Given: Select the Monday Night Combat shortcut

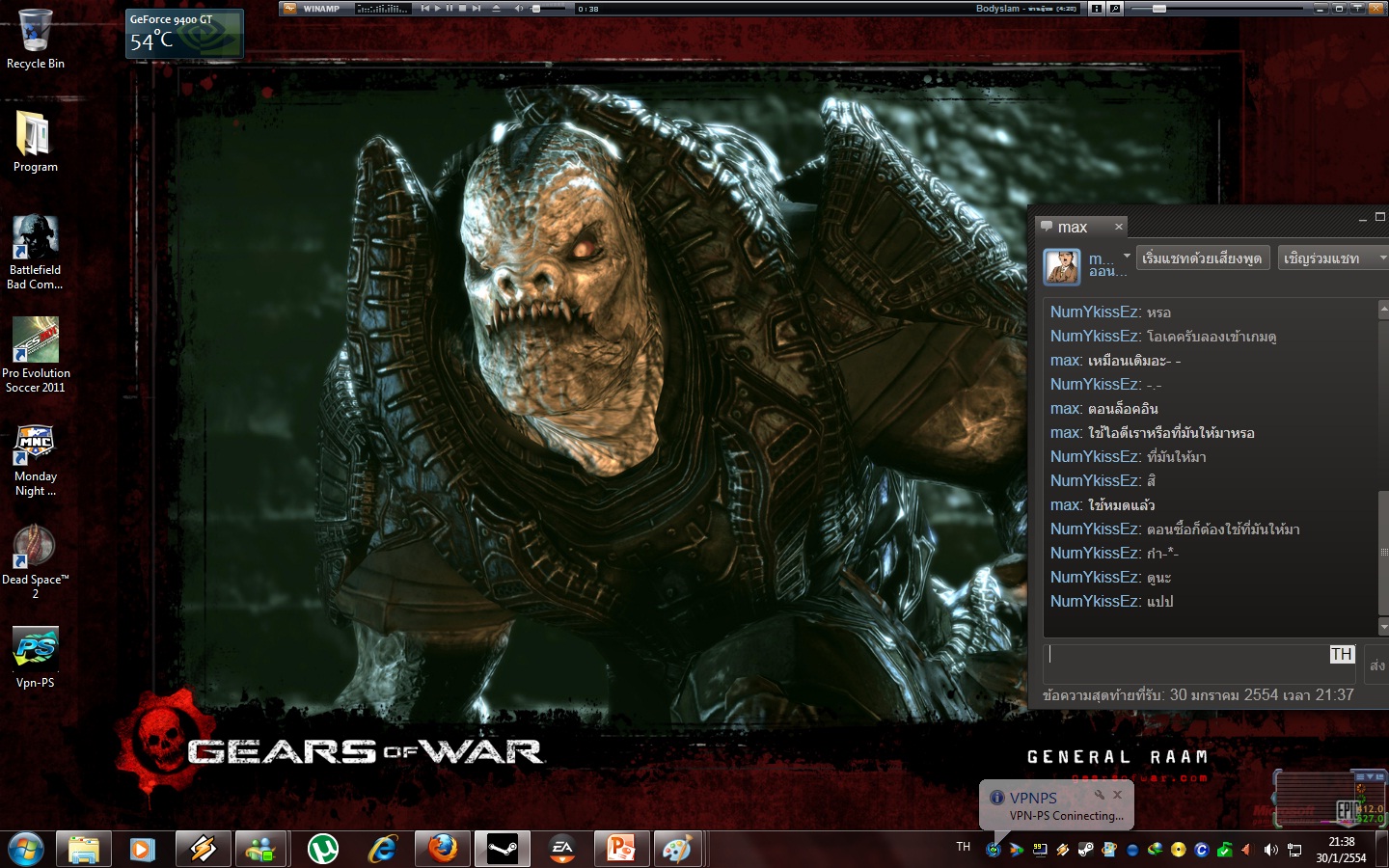Looking at the screenshot, I should 36,460.
